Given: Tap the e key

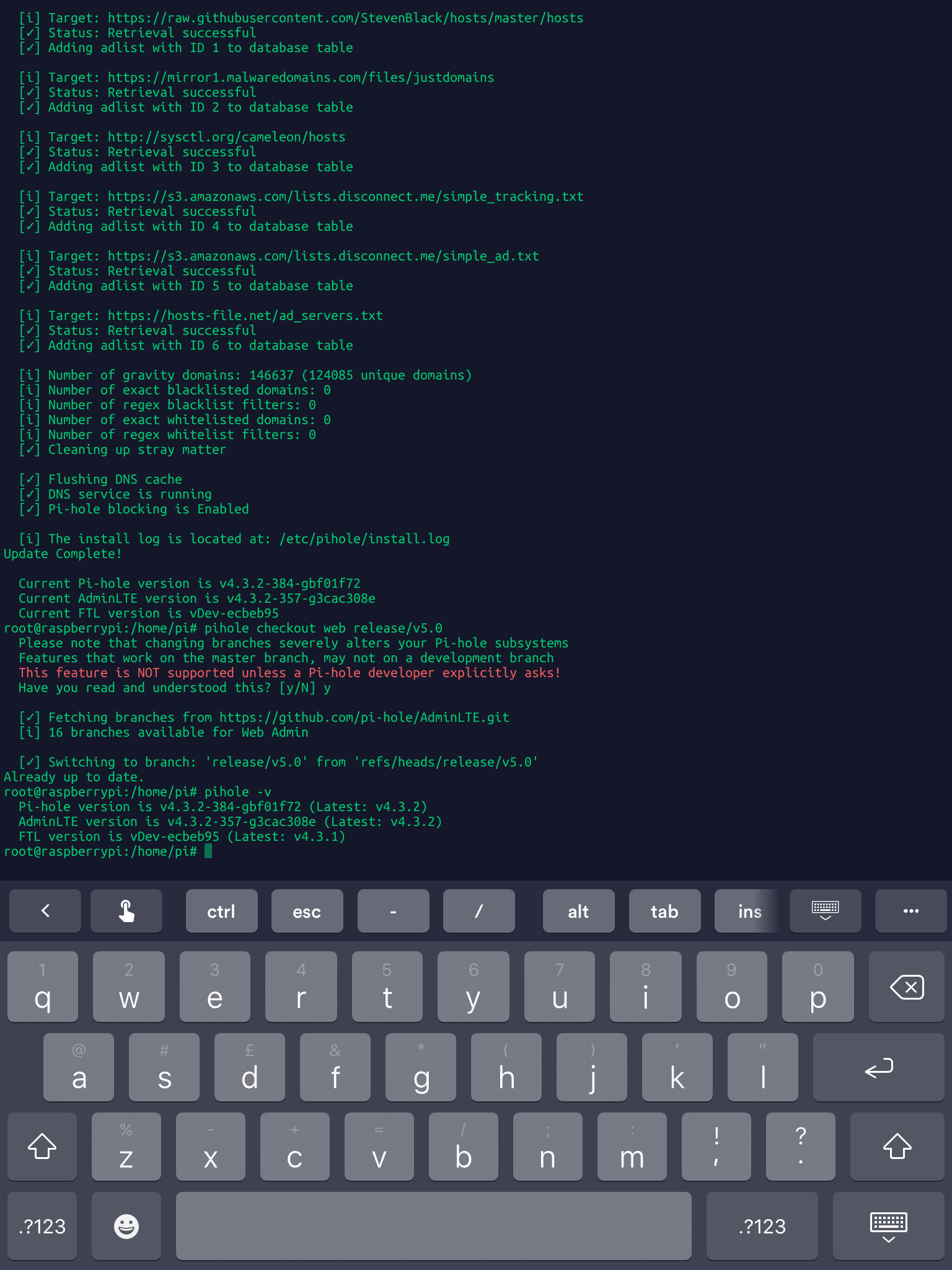Looking at the screenshot, I should 214,987.
